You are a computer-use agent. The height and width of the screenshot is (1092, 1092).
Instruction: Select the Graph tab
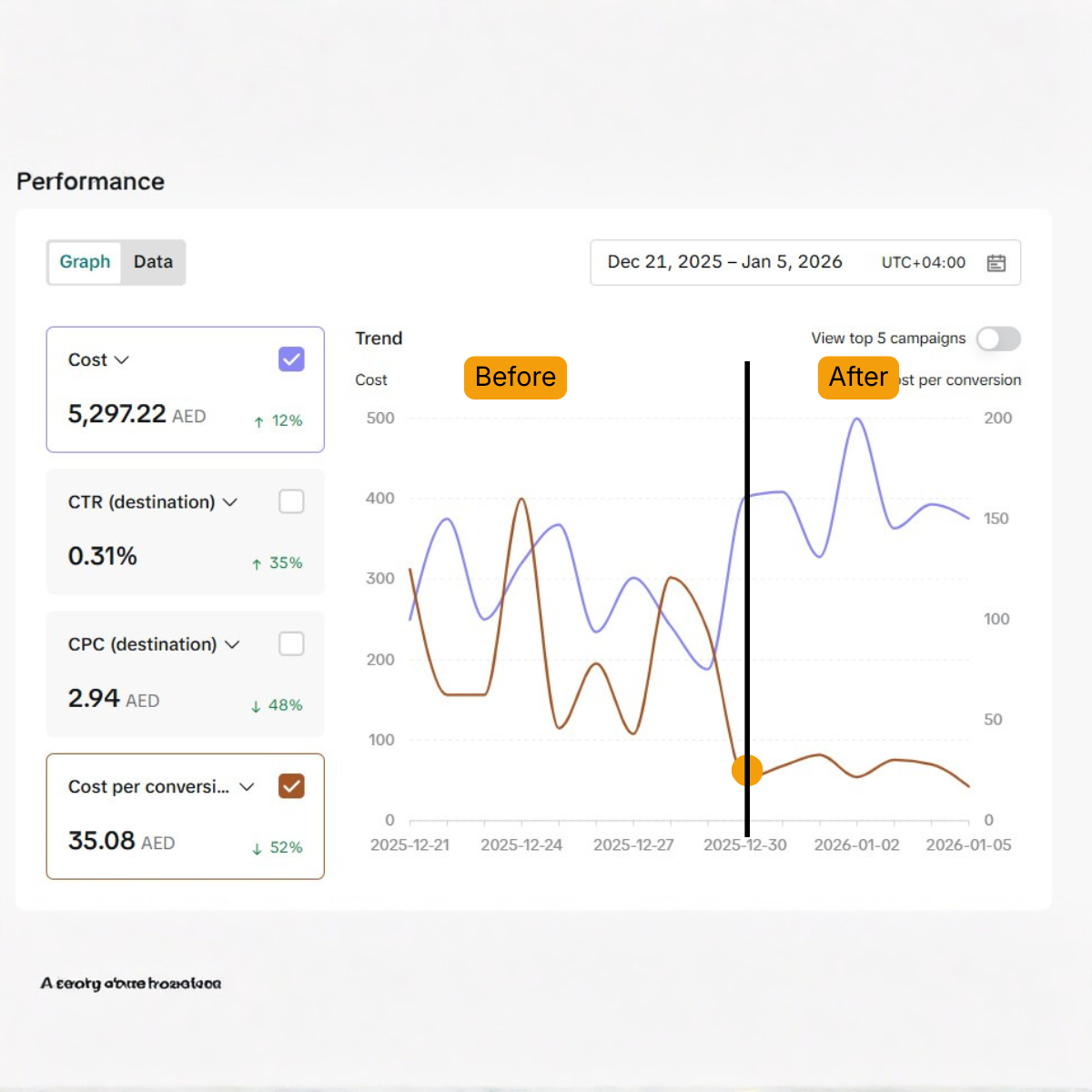coord(84,262)
